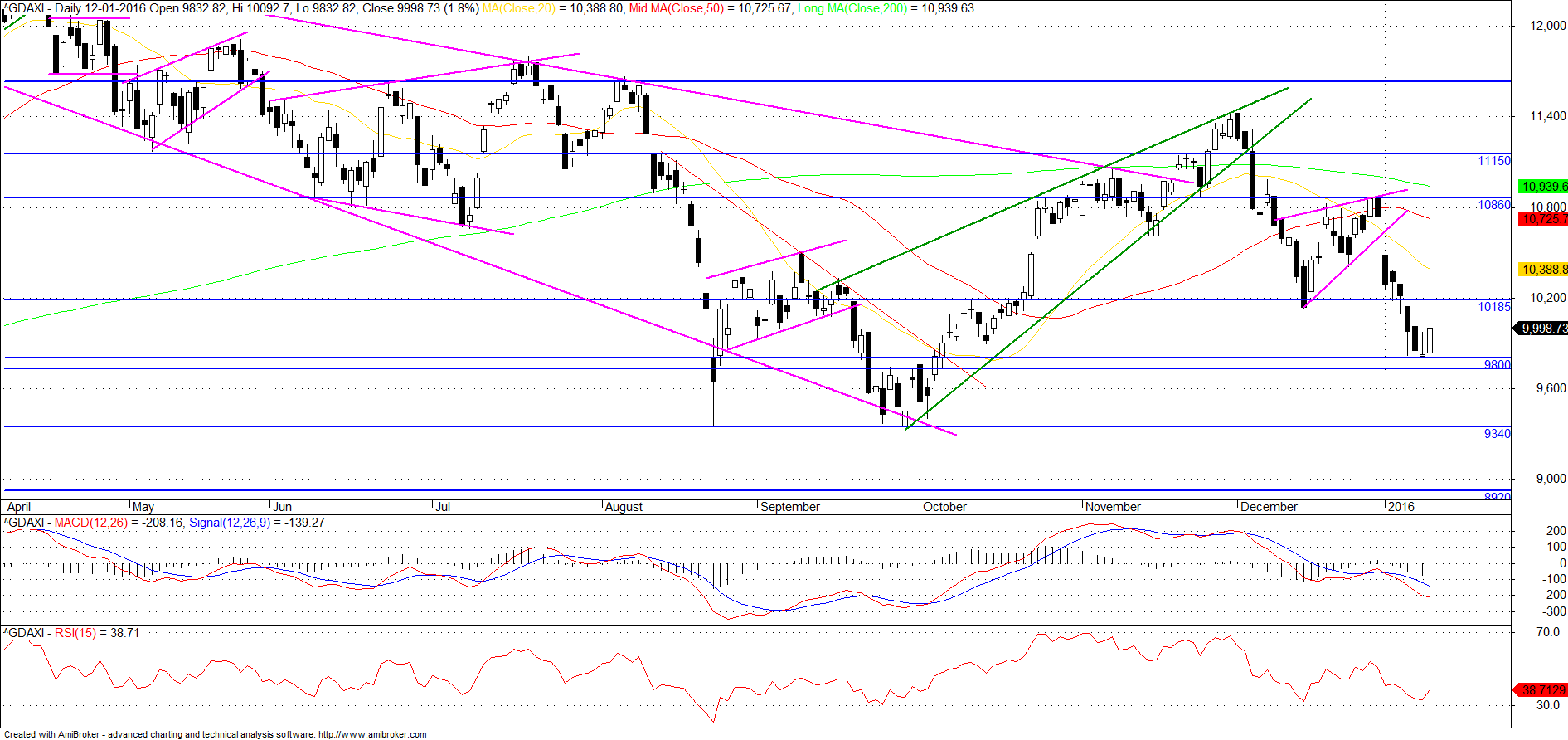Click the September label on the time axis
1568x740 pixels.
click(x=790, y=507)
